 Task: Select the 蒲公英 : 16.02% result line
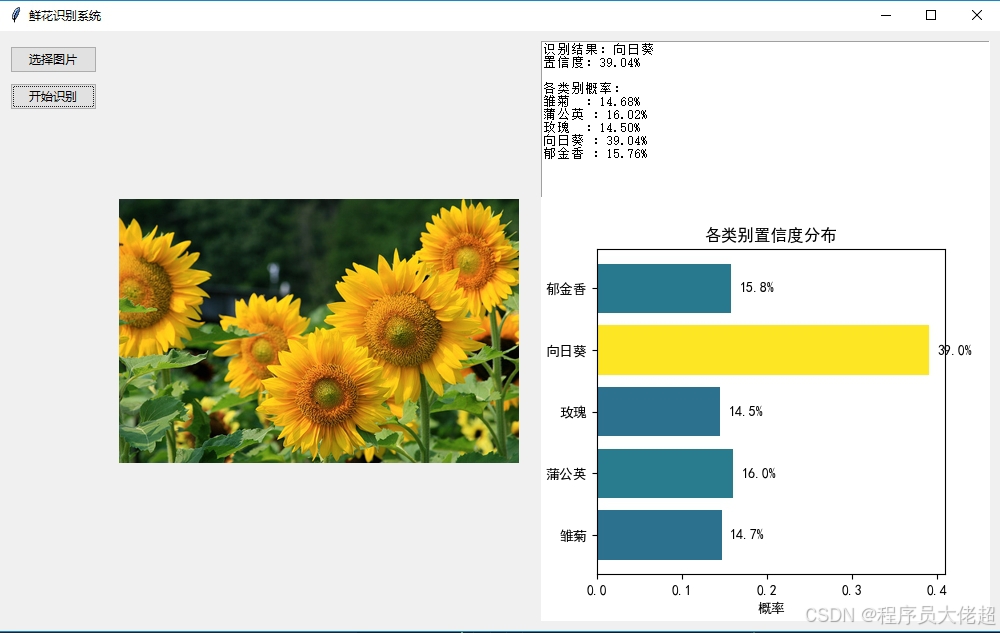[595, 115]
